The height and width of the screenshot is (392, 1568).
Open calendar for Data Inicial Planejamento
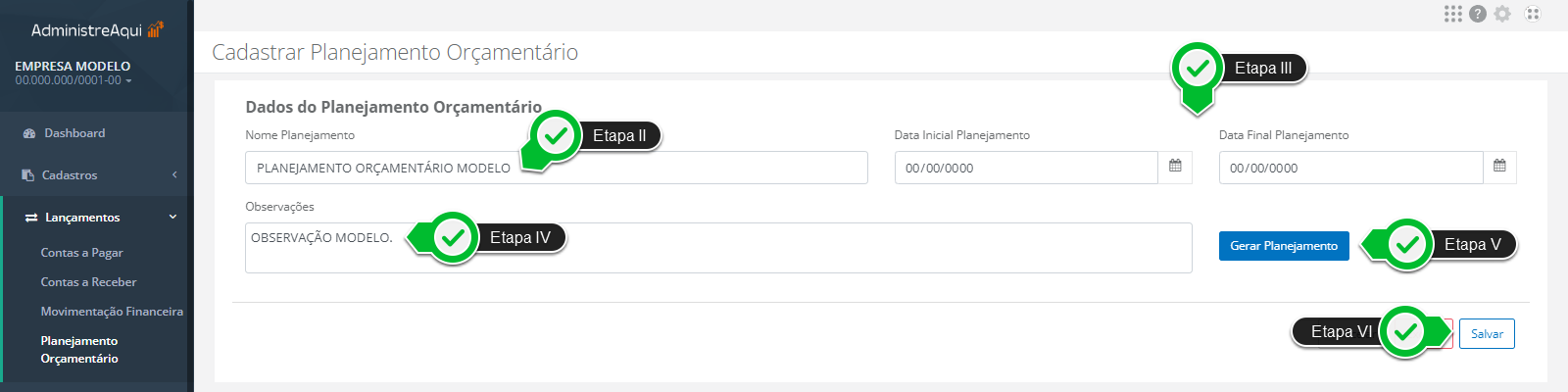point(1175,167)
